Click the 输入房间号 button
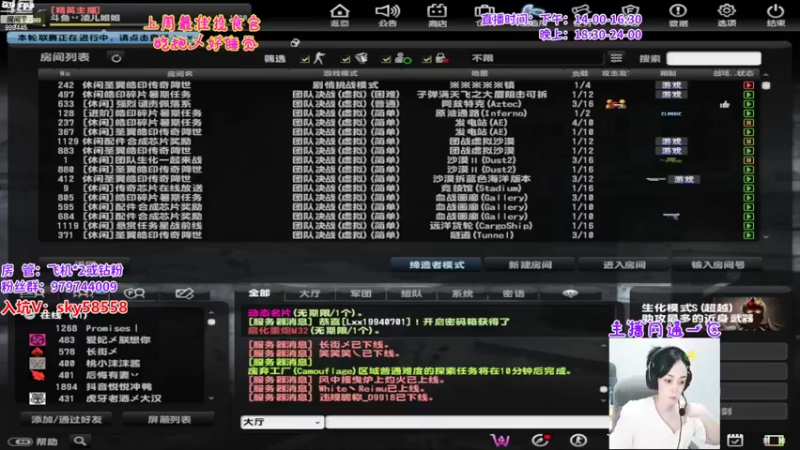 717,265
